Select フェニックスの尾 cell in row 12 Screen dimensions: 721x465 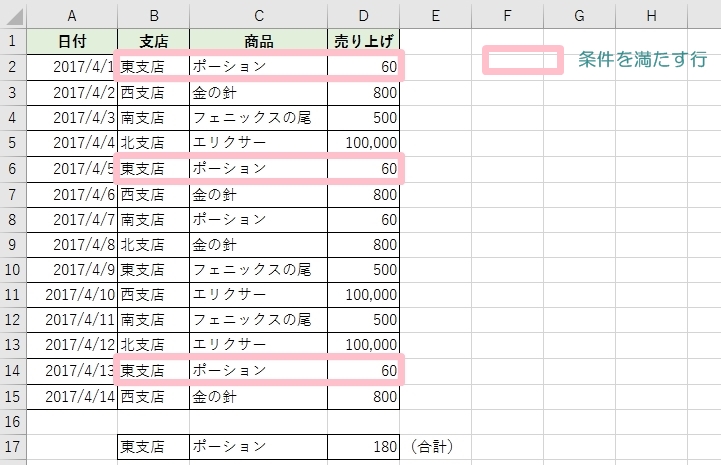point(258,320)
